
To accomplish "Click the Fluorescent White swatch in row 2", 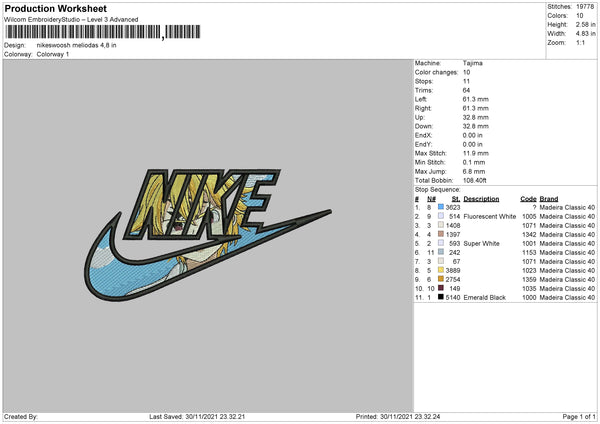I will click(441, 216).
